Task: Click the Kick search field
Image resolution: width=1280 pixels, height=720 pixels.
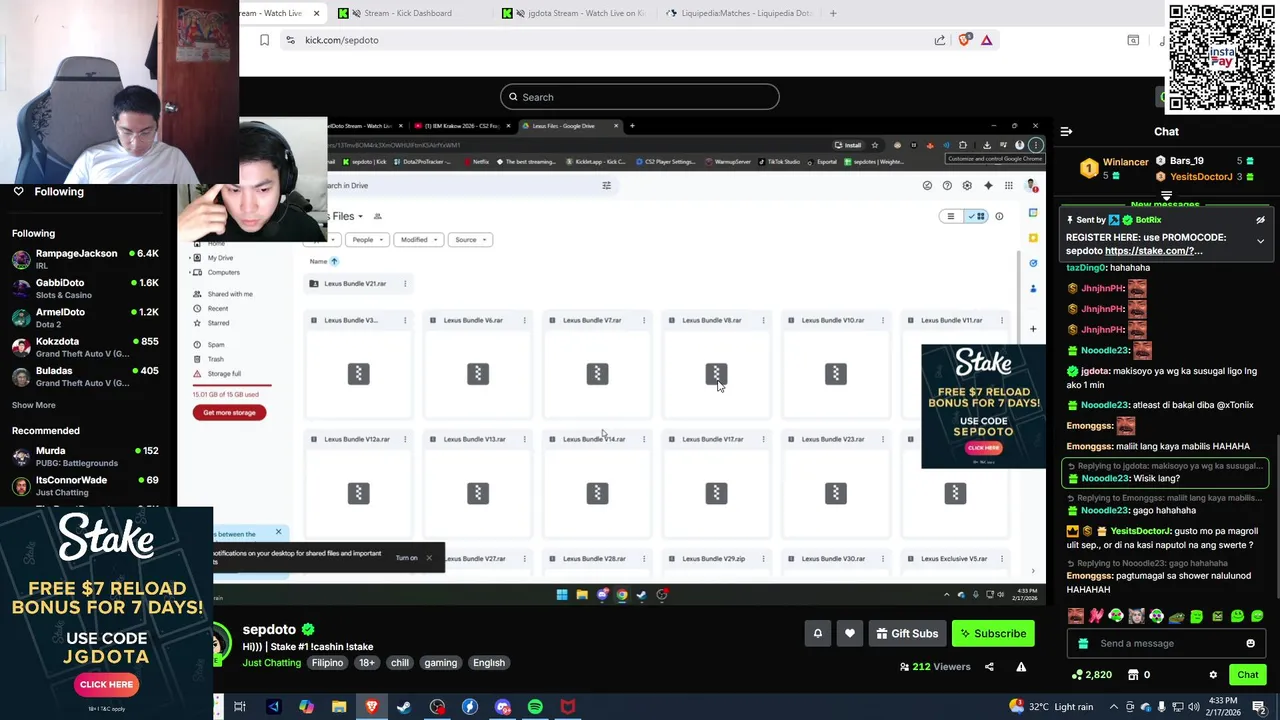Action: (640, 97)
